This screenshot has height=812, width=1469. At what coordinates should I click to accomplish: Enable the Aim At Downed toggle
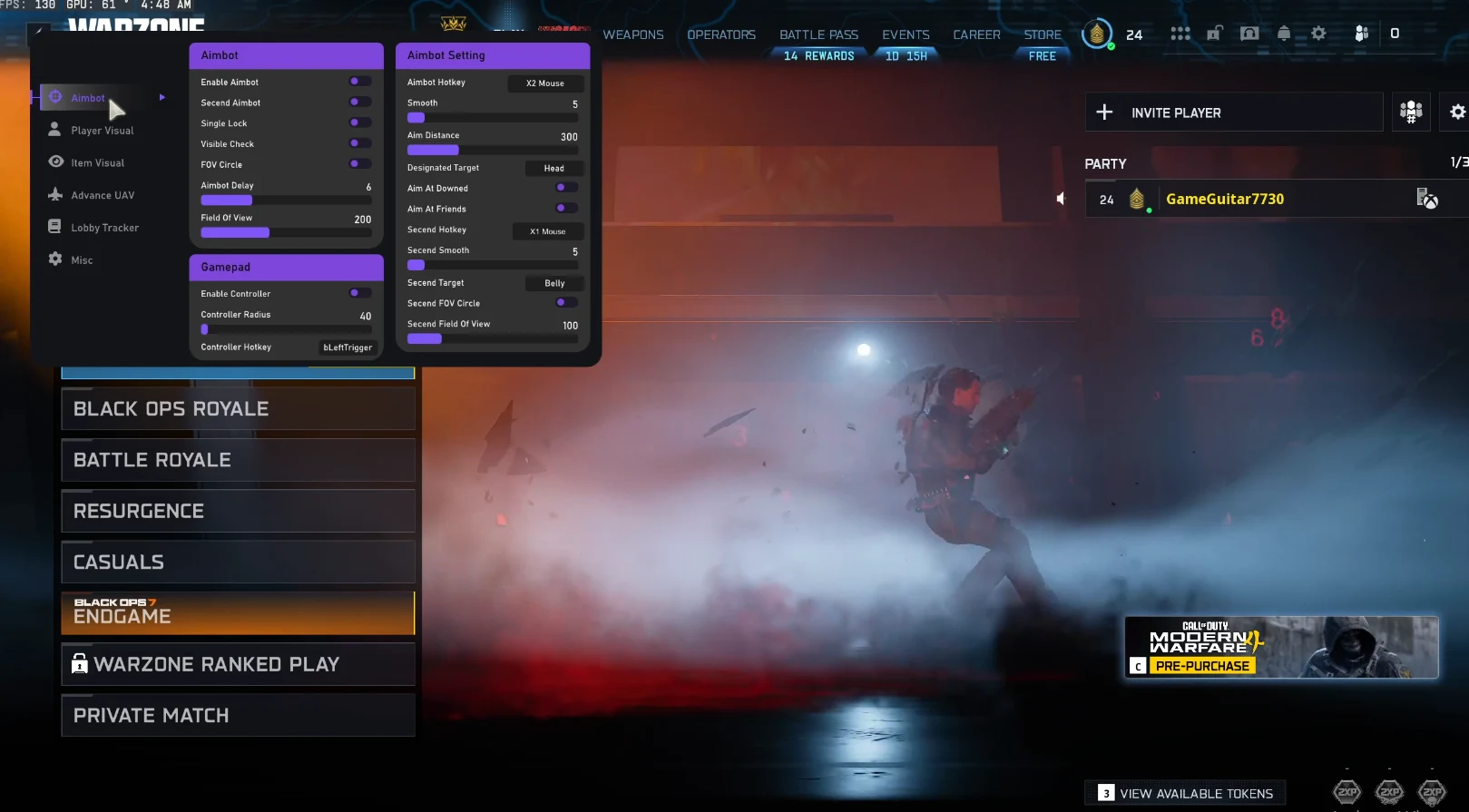566,188
